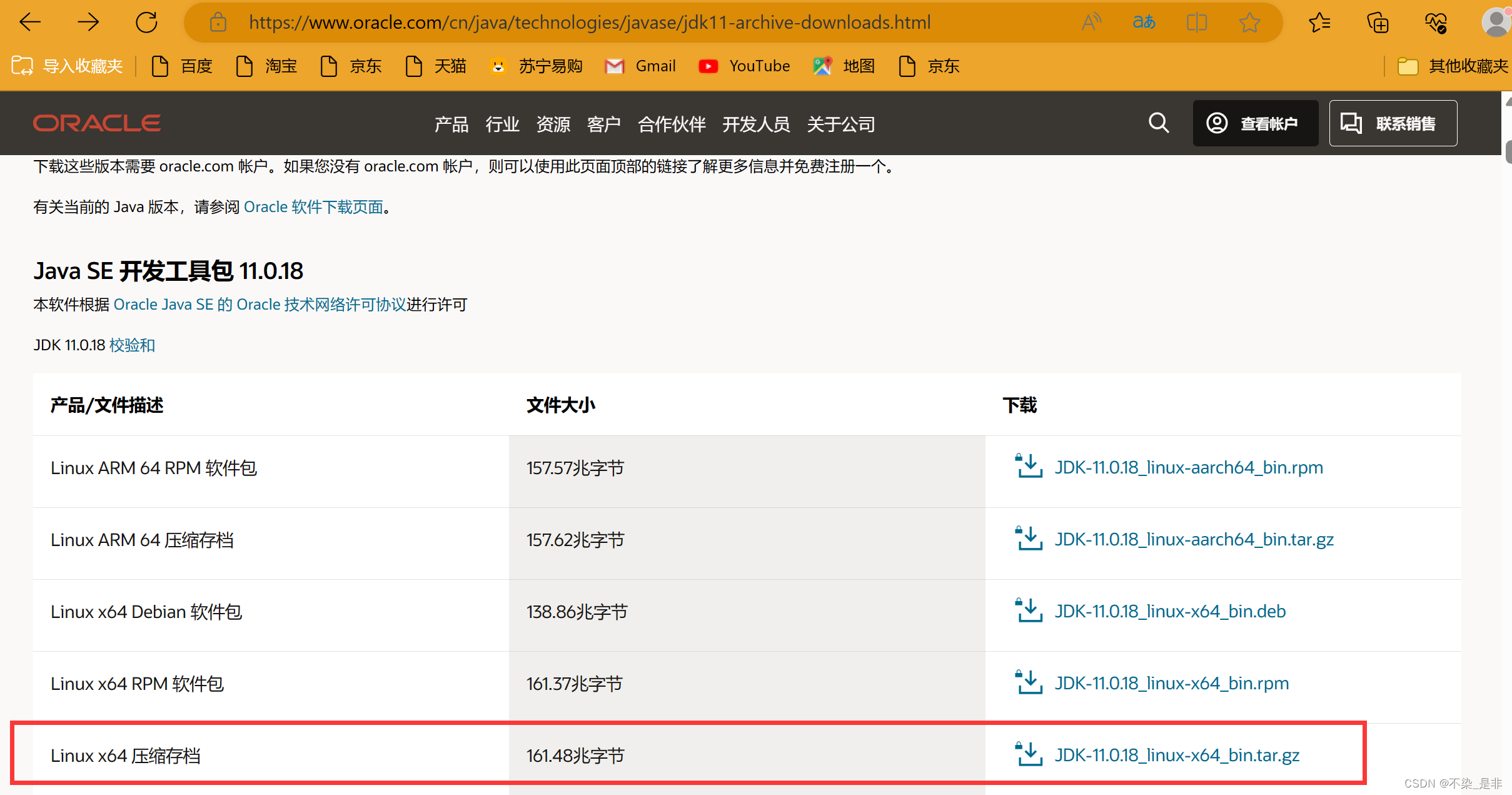Open browser essentials heart icon
The width and height of the screenshot is (1512, 795).
(1436, 23)
